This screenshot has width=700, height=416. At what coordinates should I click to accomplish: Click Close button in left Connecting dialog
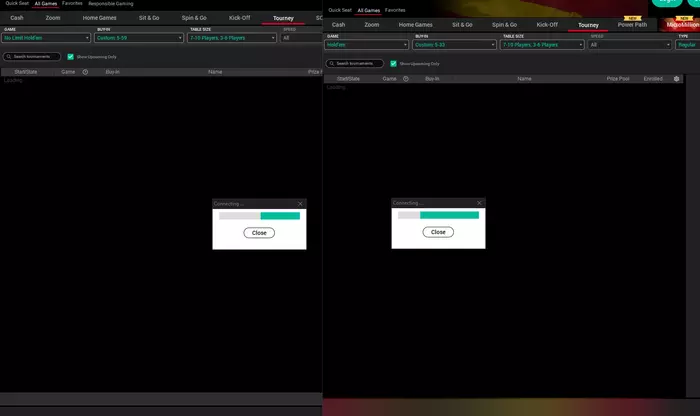(x=259, y=233)
